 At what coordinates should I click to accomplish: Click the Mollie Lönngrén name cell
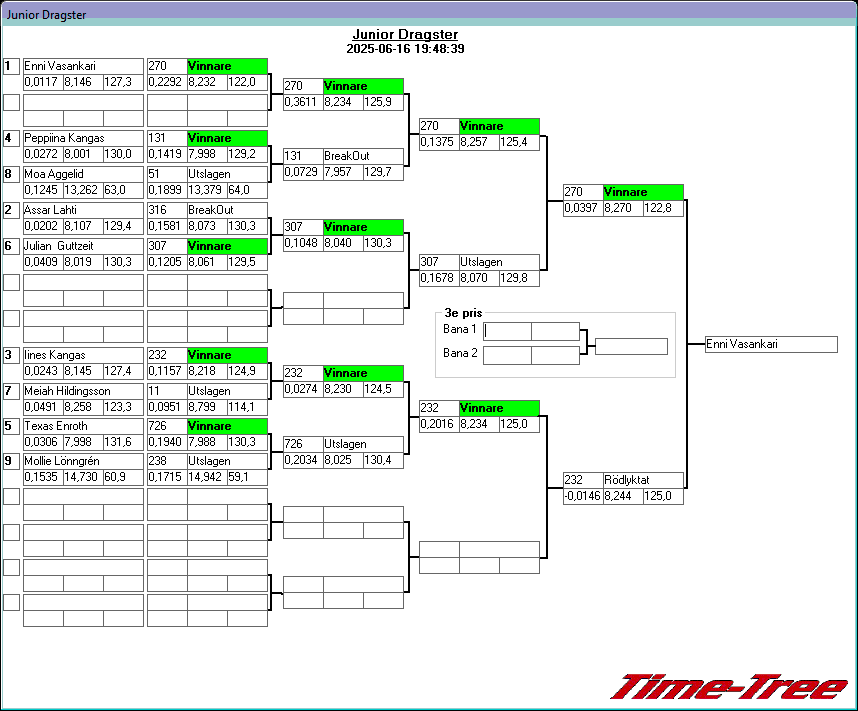(x=83, y=461)
